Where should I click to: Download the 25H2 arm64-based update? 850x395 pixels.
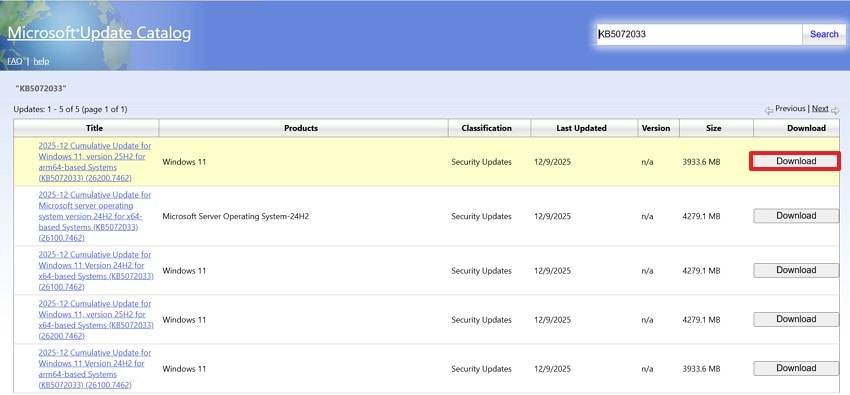796,161
